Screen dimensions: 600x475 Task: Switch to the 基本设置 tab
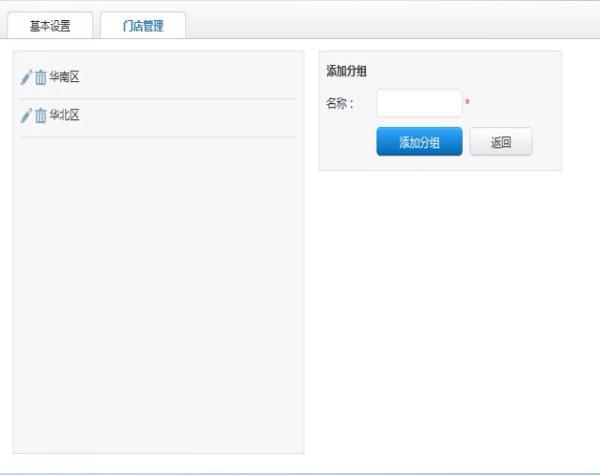point(50,26)
